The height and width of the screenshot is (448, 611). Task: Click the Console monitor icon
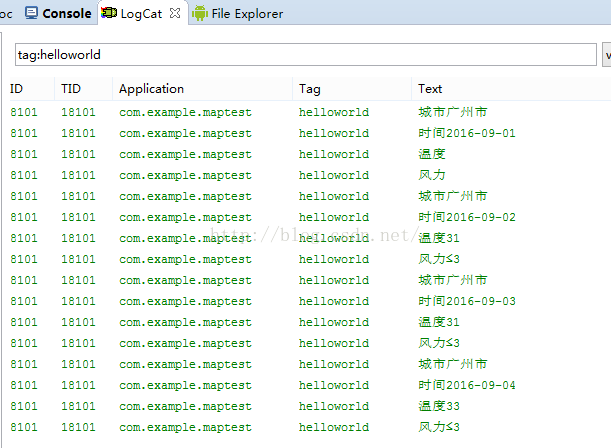coord(31,13)
